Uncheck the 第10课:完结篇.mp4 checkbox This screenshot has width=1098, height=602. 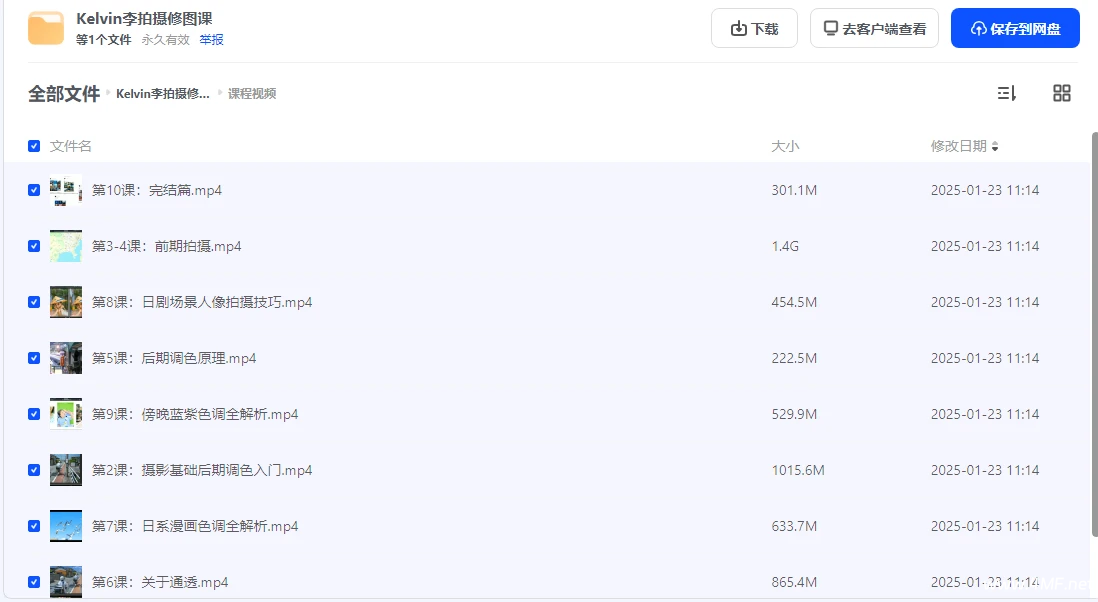[x=34, y=190]
